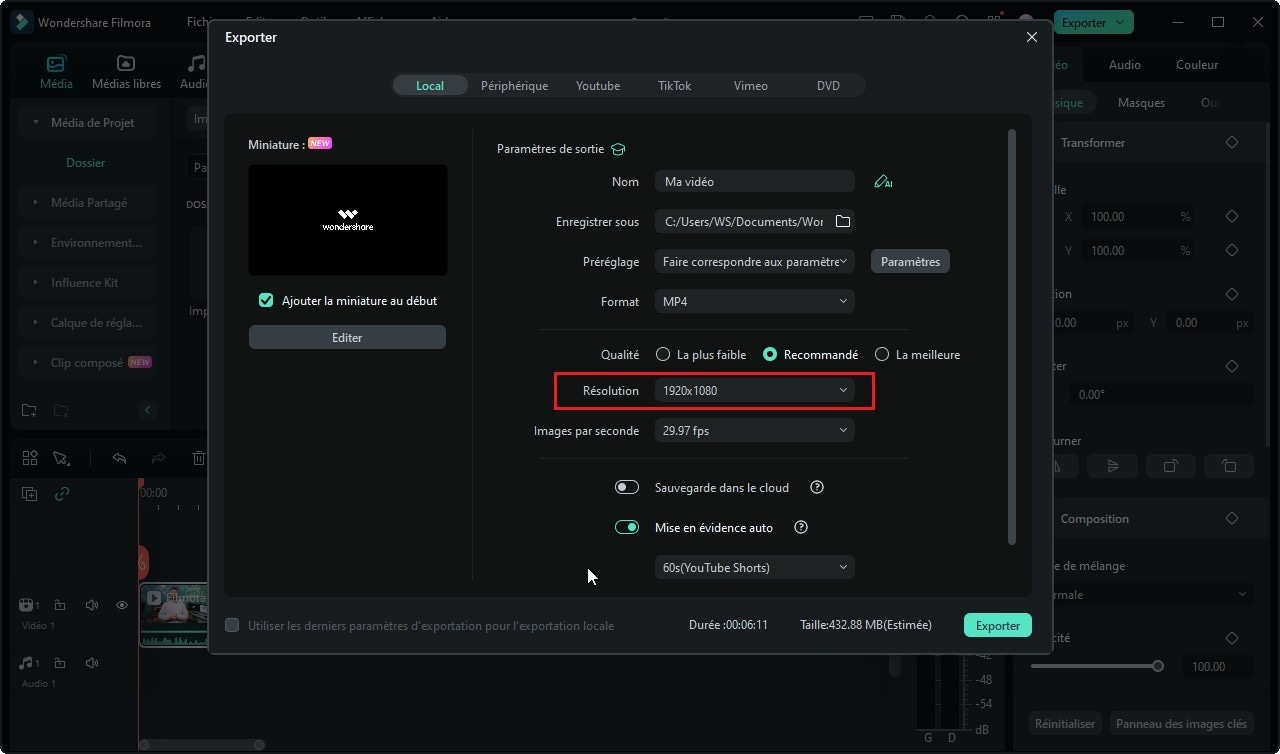Click the add track icon in timeline
This screenshot has width=1280, height=754.
[30, 494]
